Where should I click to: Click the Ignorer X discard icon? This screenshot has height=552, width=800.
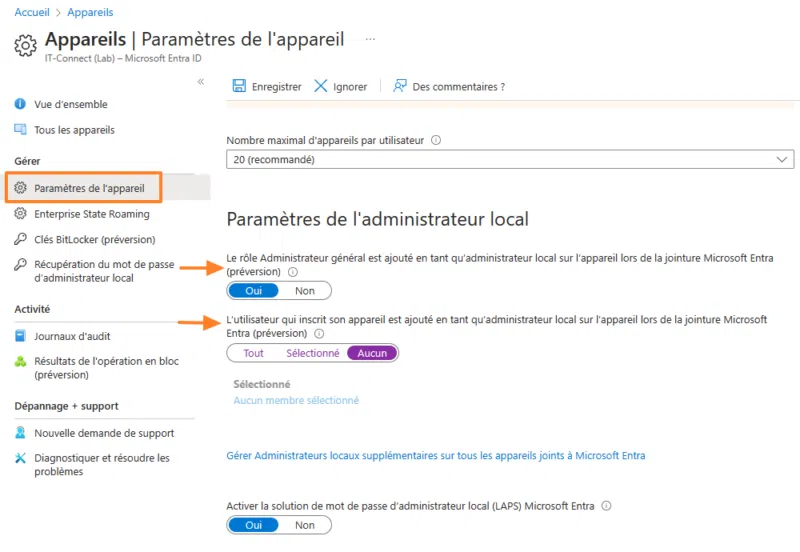point(321,87)
